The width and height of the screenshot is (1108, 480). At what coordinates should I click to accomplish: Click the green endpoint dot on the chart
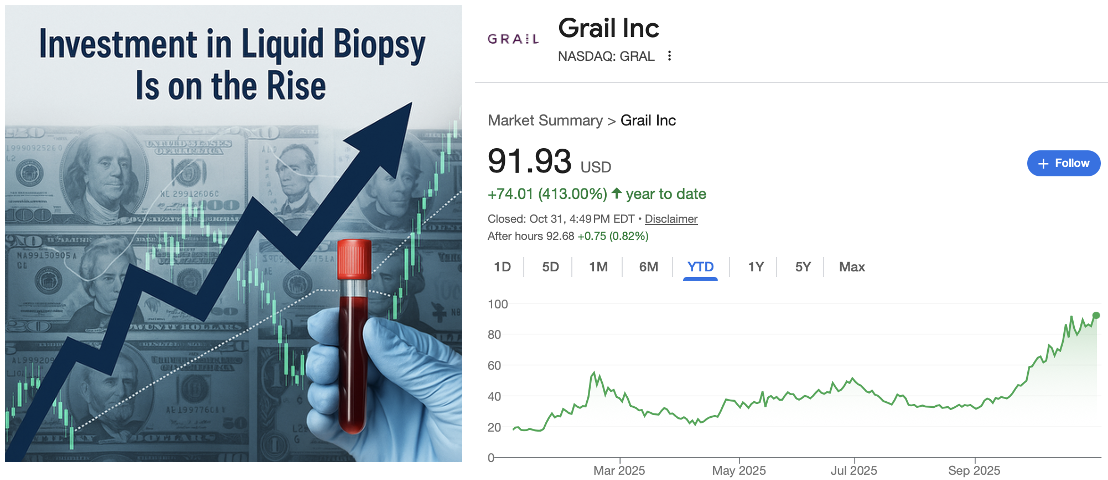click(1096, 316)
